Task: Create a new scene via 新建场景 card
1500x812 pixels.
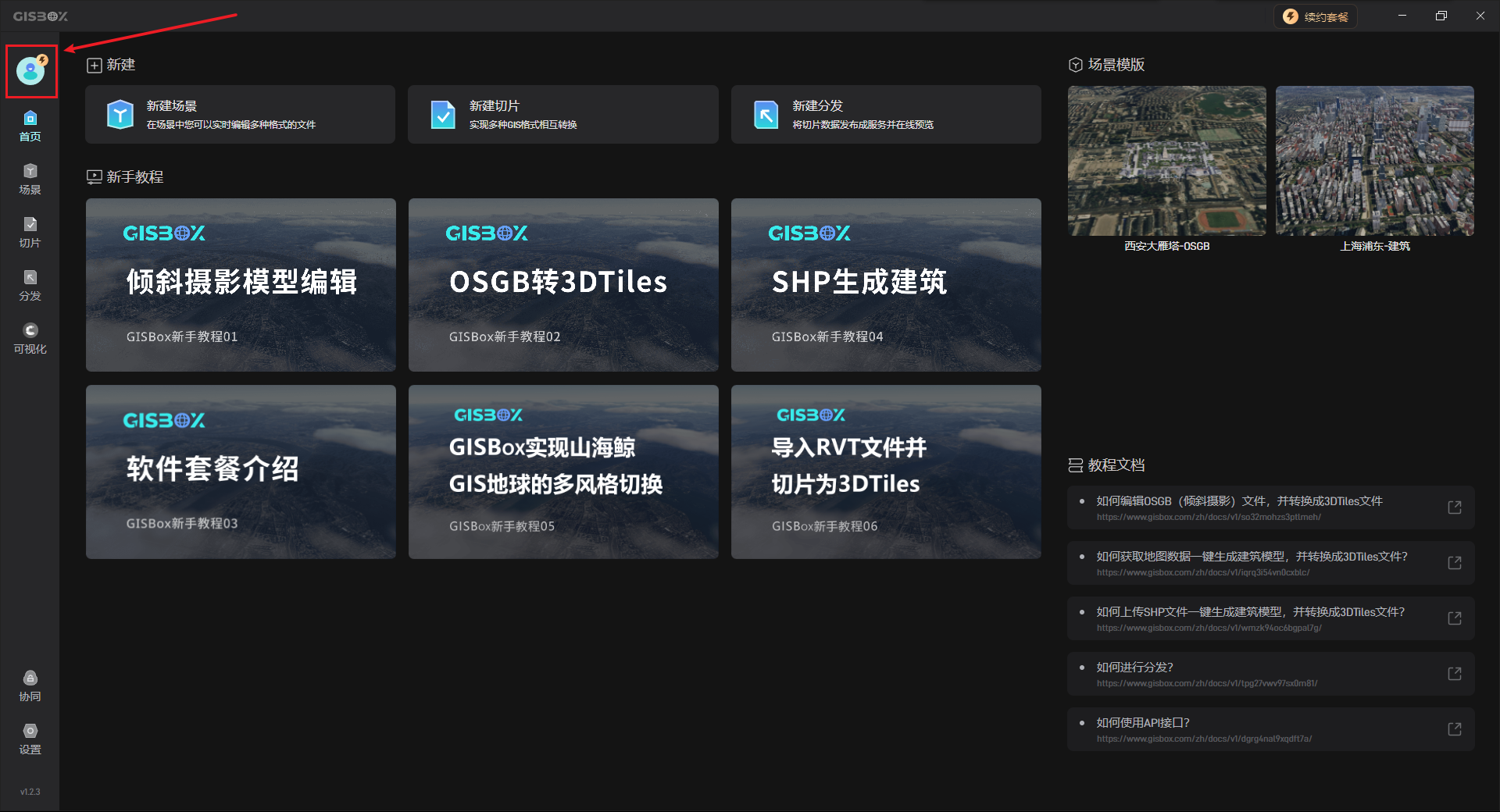Action: (x=241, y=115)
